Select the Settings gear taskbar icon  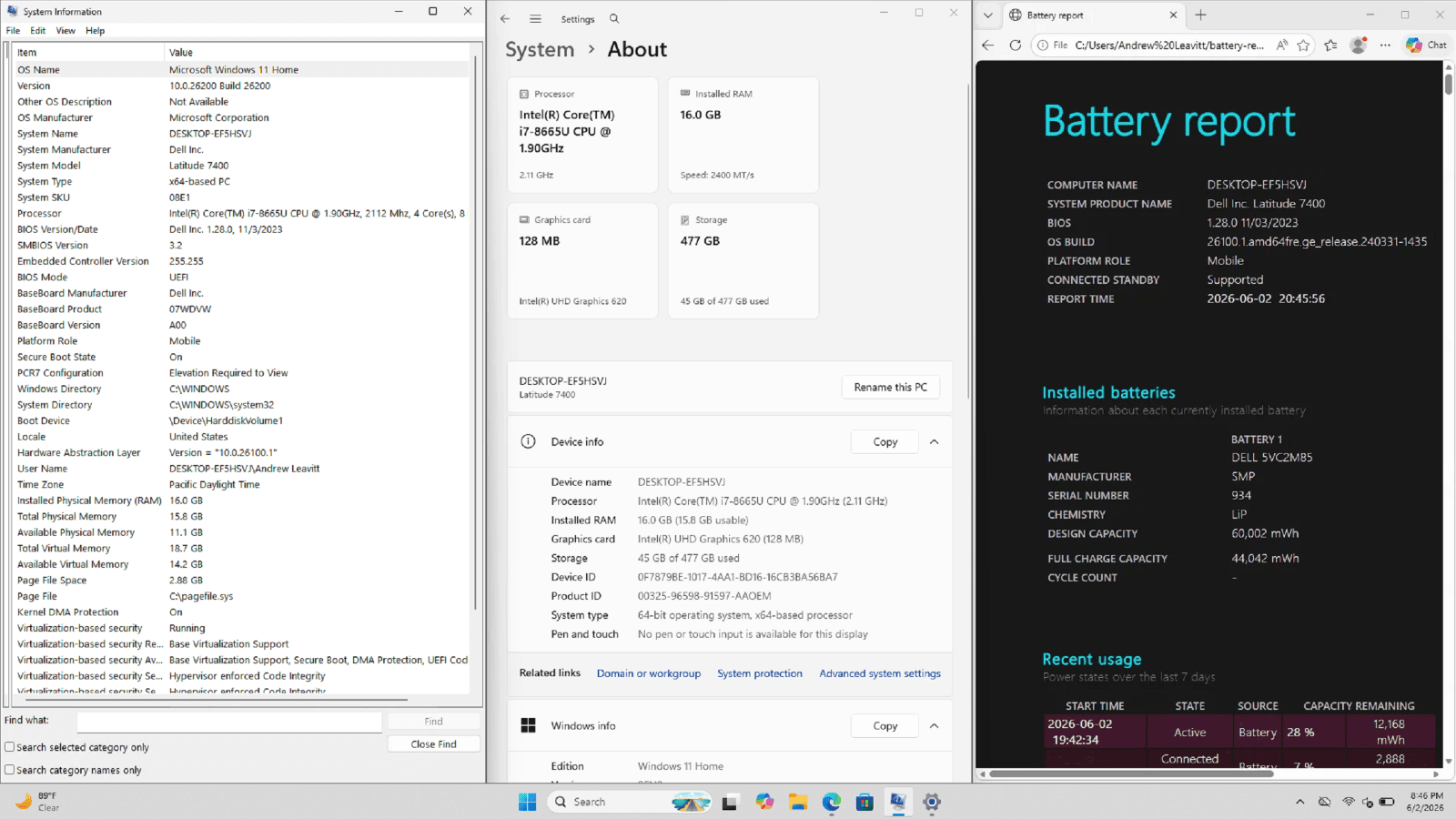(x=932, y=802)
